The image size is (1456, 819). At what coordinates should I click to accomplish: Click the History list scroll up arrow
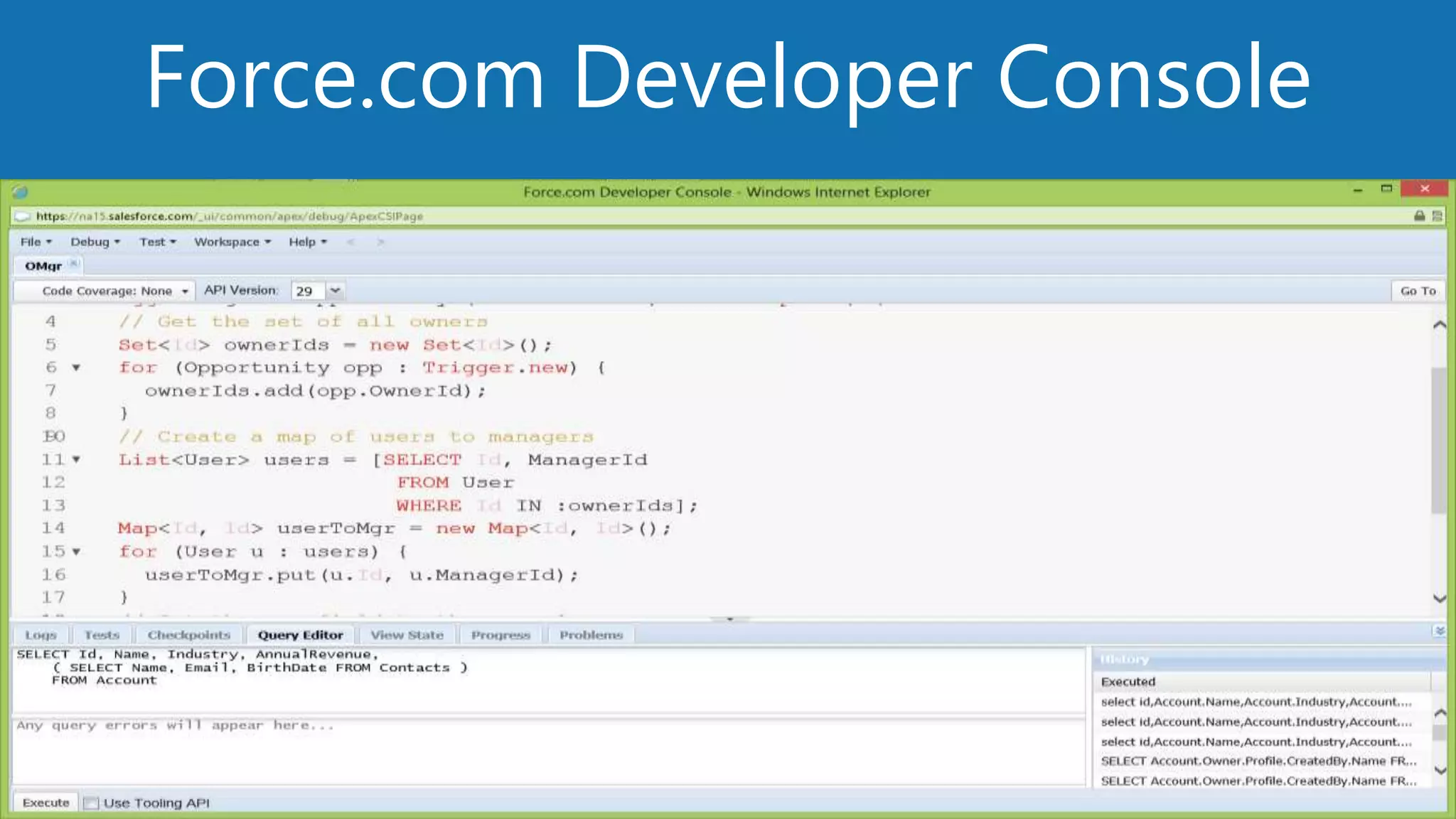(x=1440, y=712)
